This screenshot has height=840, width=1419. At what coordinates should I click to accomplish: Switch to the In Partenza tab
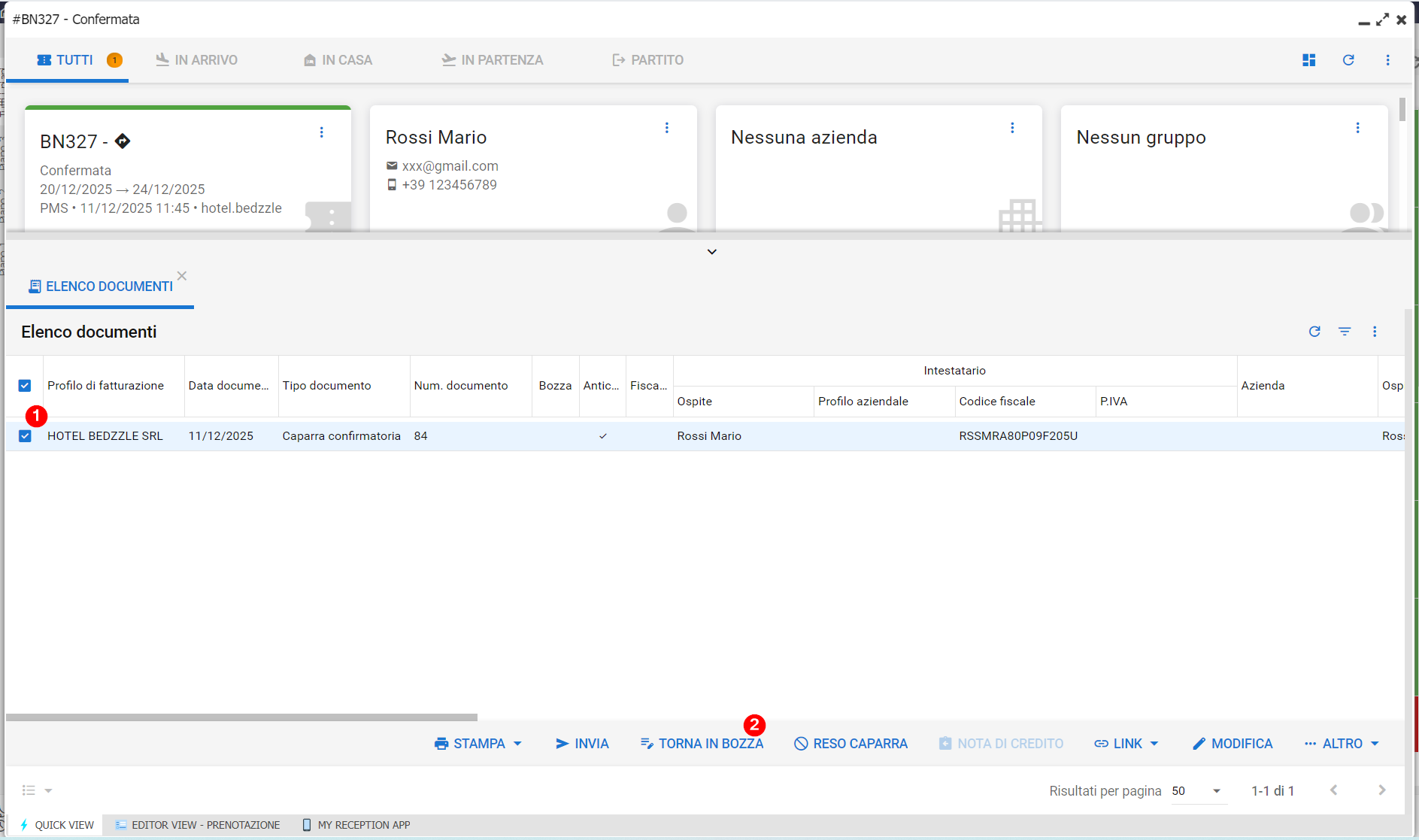[x=493, y=60]
